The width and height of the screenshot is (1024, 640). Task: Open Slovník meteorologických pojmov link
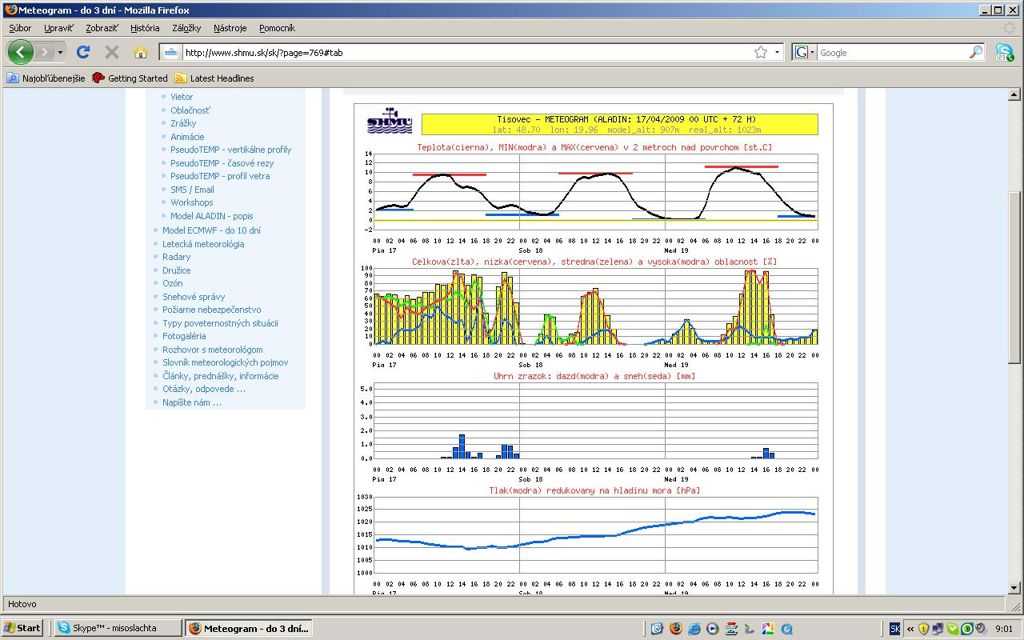[225, 362]
